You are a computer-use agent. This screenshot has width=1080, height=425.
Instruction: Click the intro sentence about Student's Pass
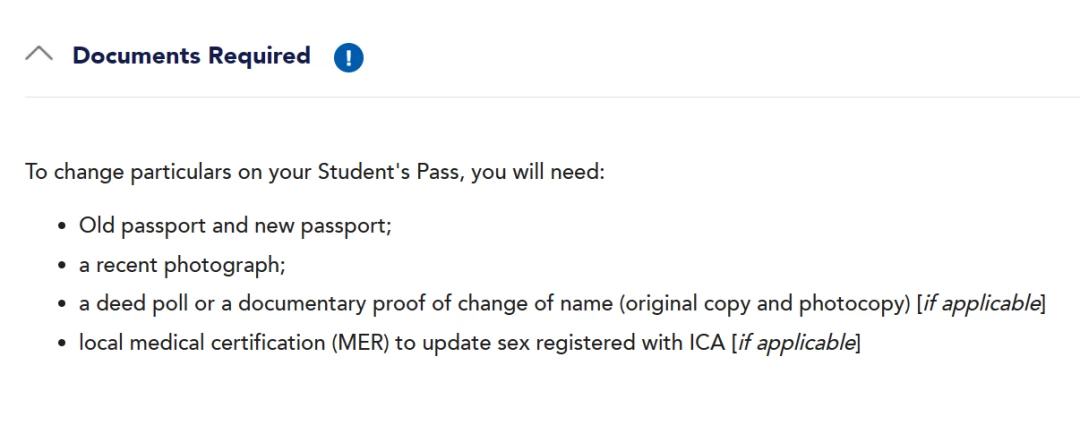(315, 172)
